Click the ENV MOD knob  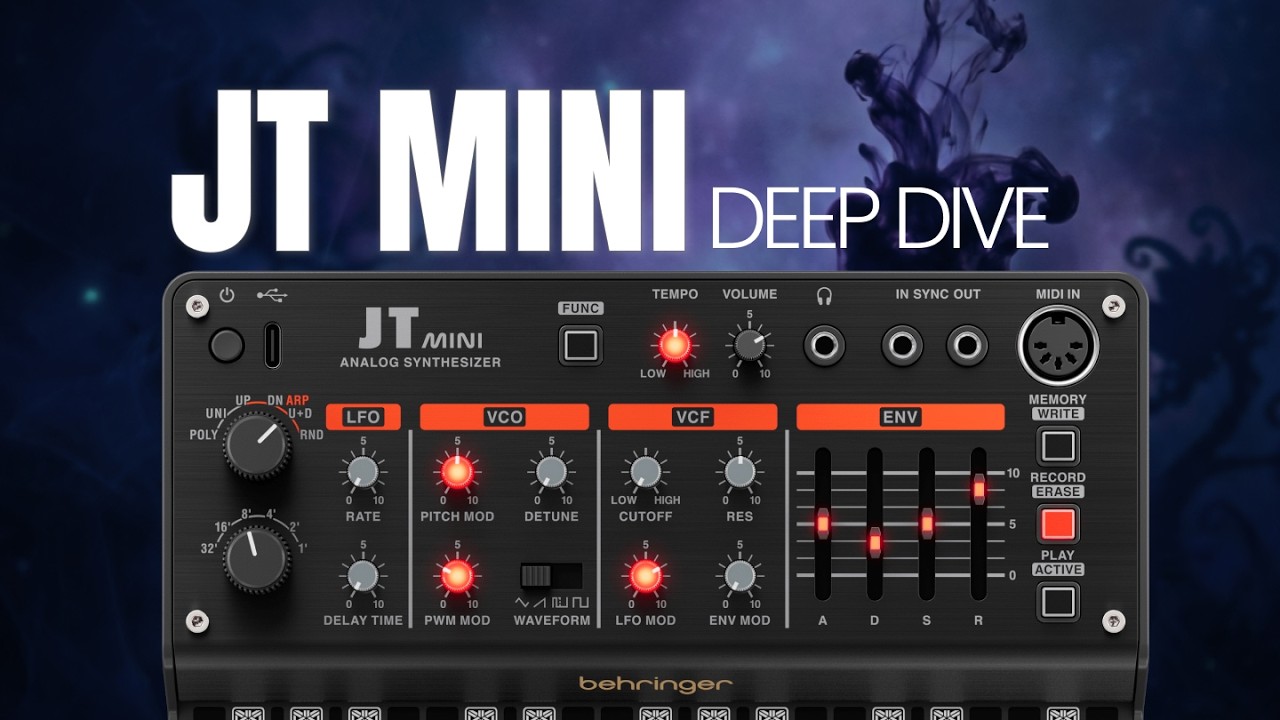point(739,575)
